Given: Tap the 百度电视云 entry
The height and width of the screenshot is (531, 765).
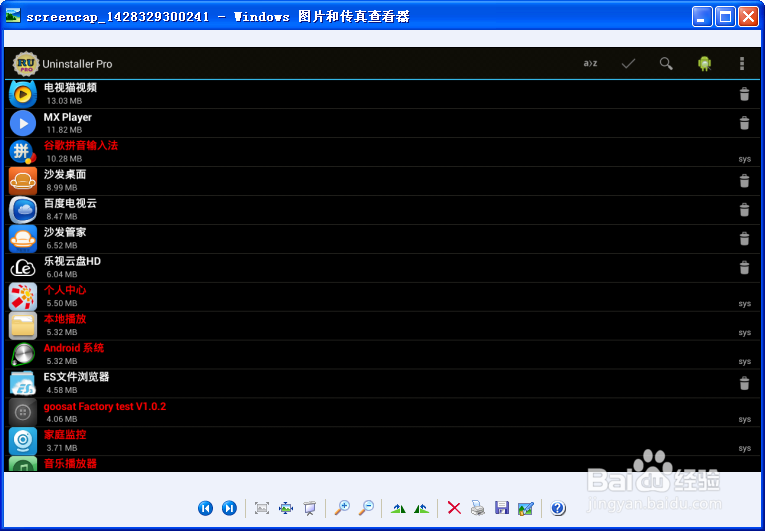Looking at the screenshot, I should pyautogui.click(x=382, y=210).
